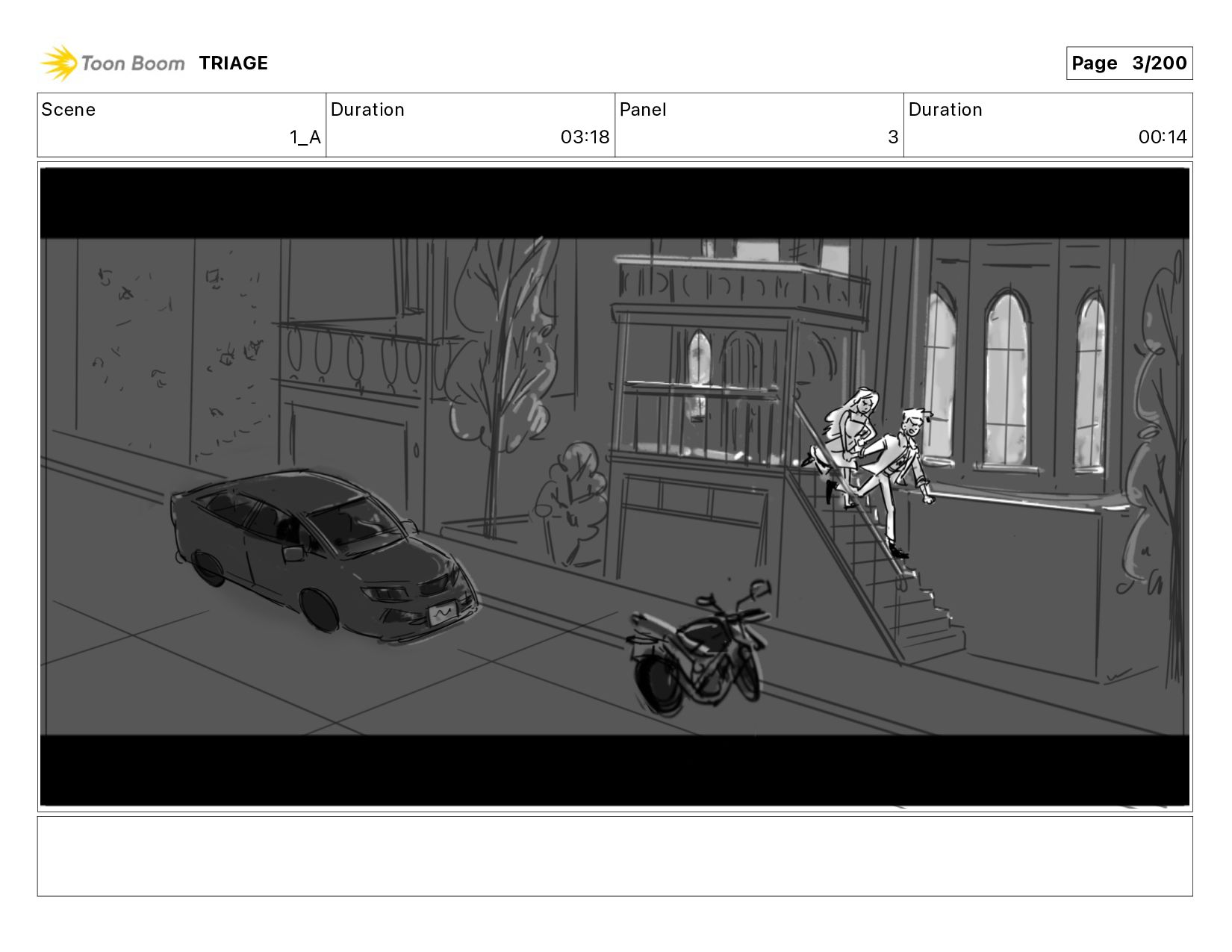Select the panel number 3
The width and height of the screenshot is (1232, 952).
click(892, 137)
